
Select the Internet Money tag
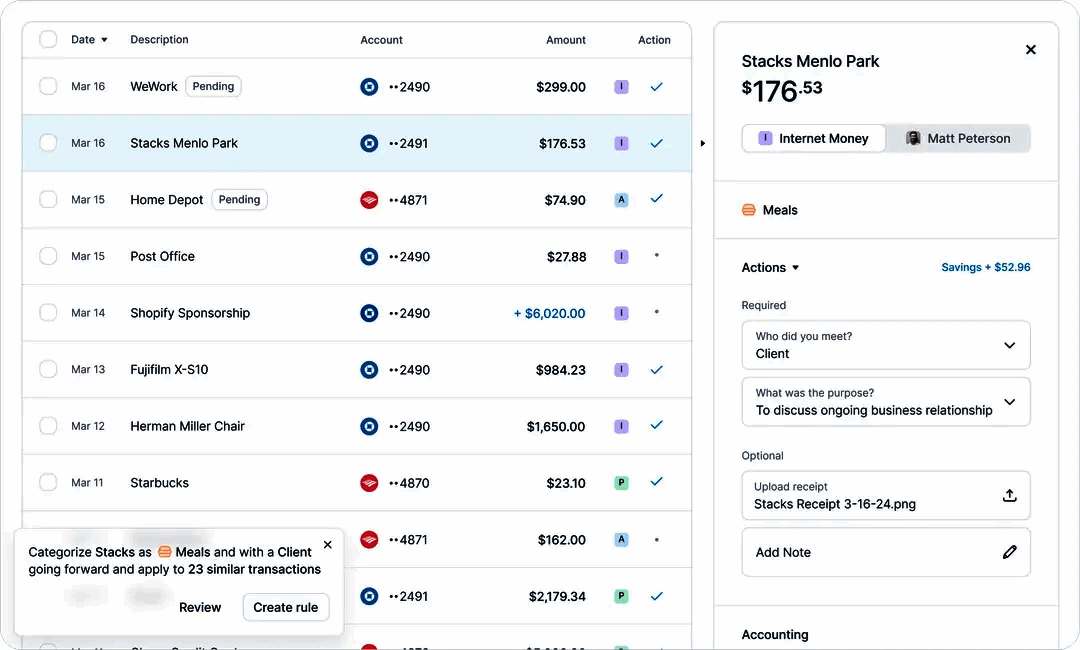[x=812, y=138]
